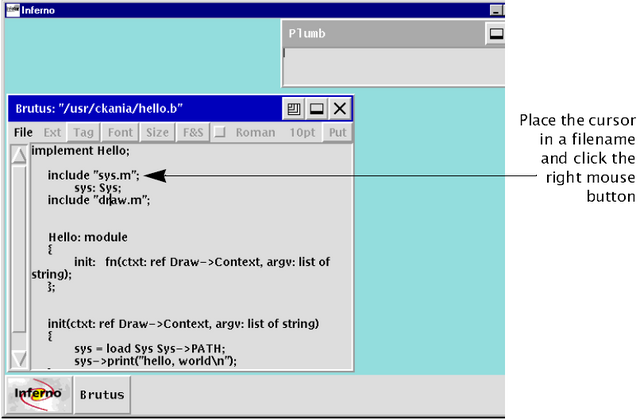The image size is (640, 420).
Task: Click the text "draw.m" in the editor
Action: (x=120, y=200)
